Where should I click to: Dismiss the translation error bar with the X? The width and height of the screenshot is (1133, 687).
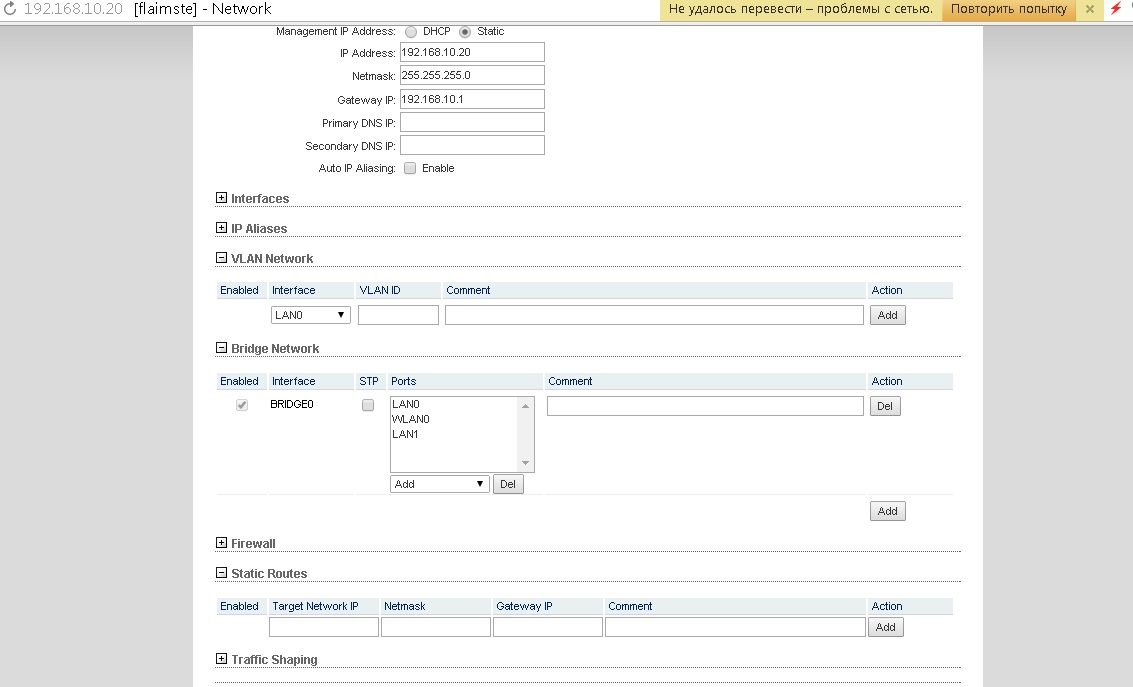(1090, 9)
